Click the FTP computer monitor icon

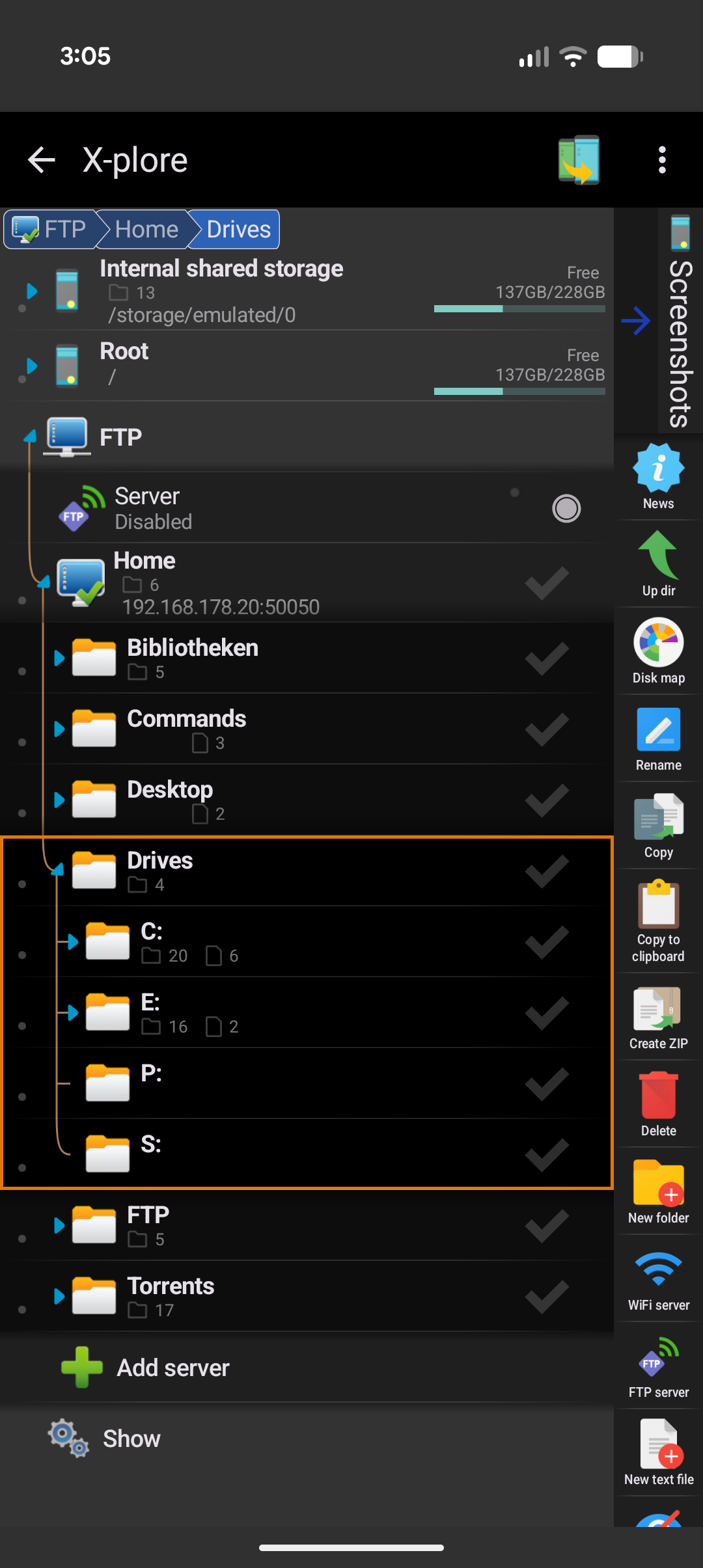[x=66, y=437]
